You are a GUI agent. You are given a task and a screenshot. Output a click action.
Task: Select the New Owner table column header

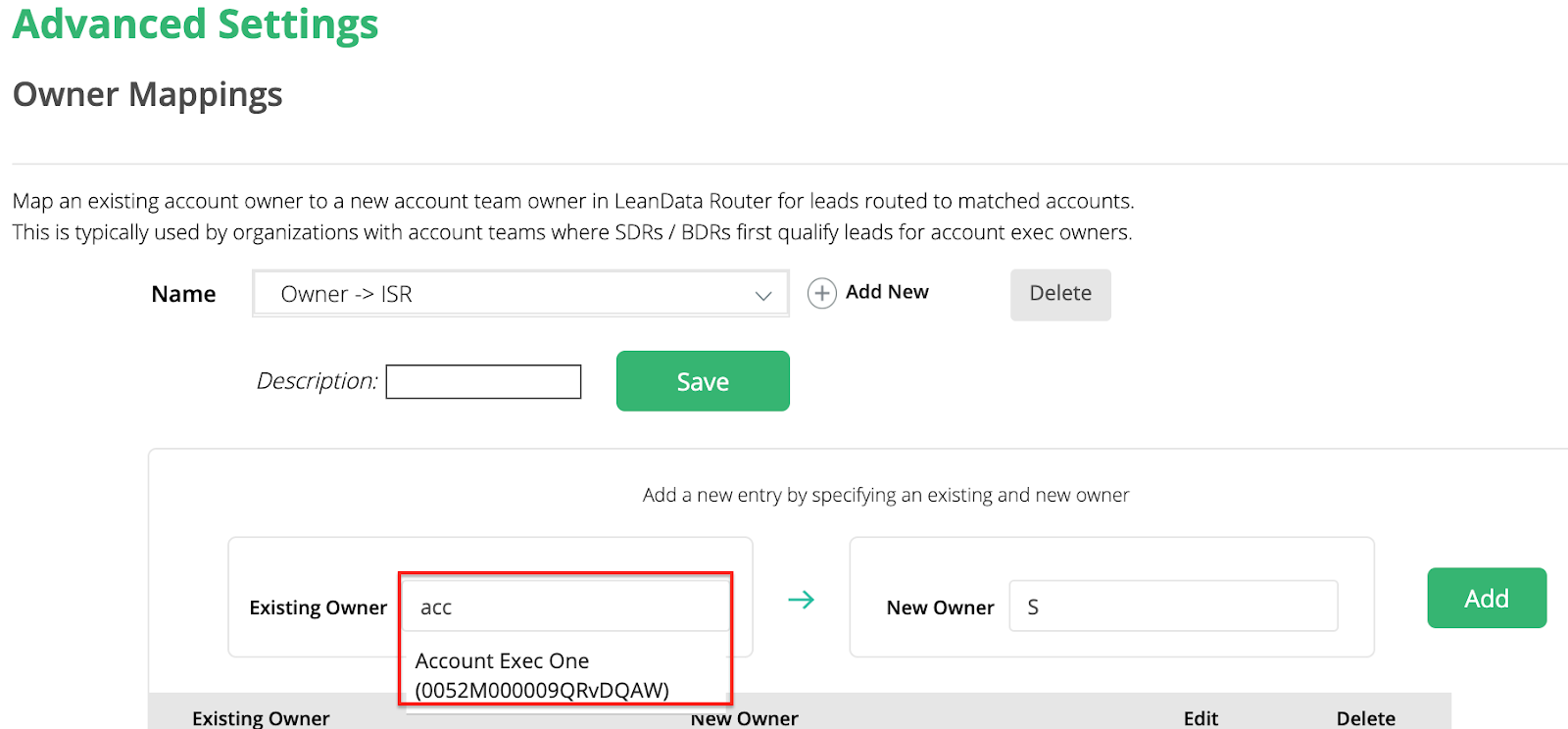coord(745,718)
